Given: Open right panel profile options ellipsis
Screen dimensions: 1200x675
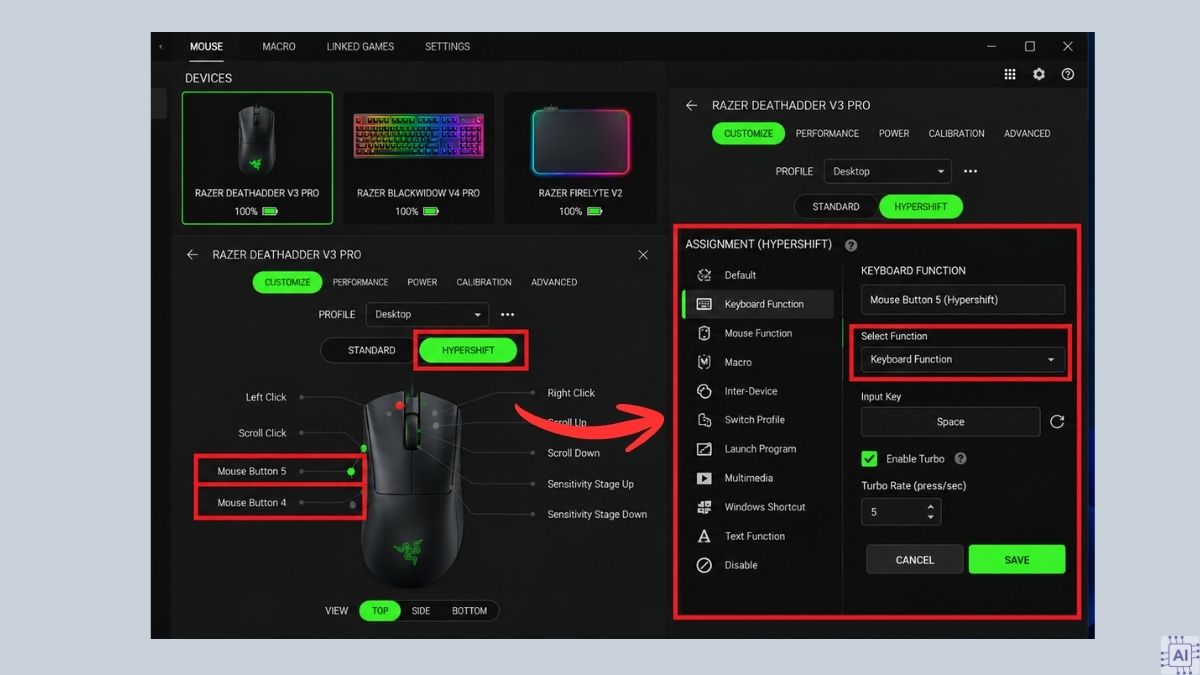Looking at the screenshot, I should pos(970,171).
